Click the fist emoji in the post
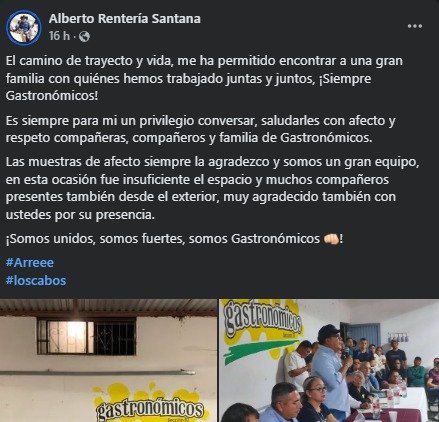The width and height of the screenshot is (439, 422). click(331, 239)
